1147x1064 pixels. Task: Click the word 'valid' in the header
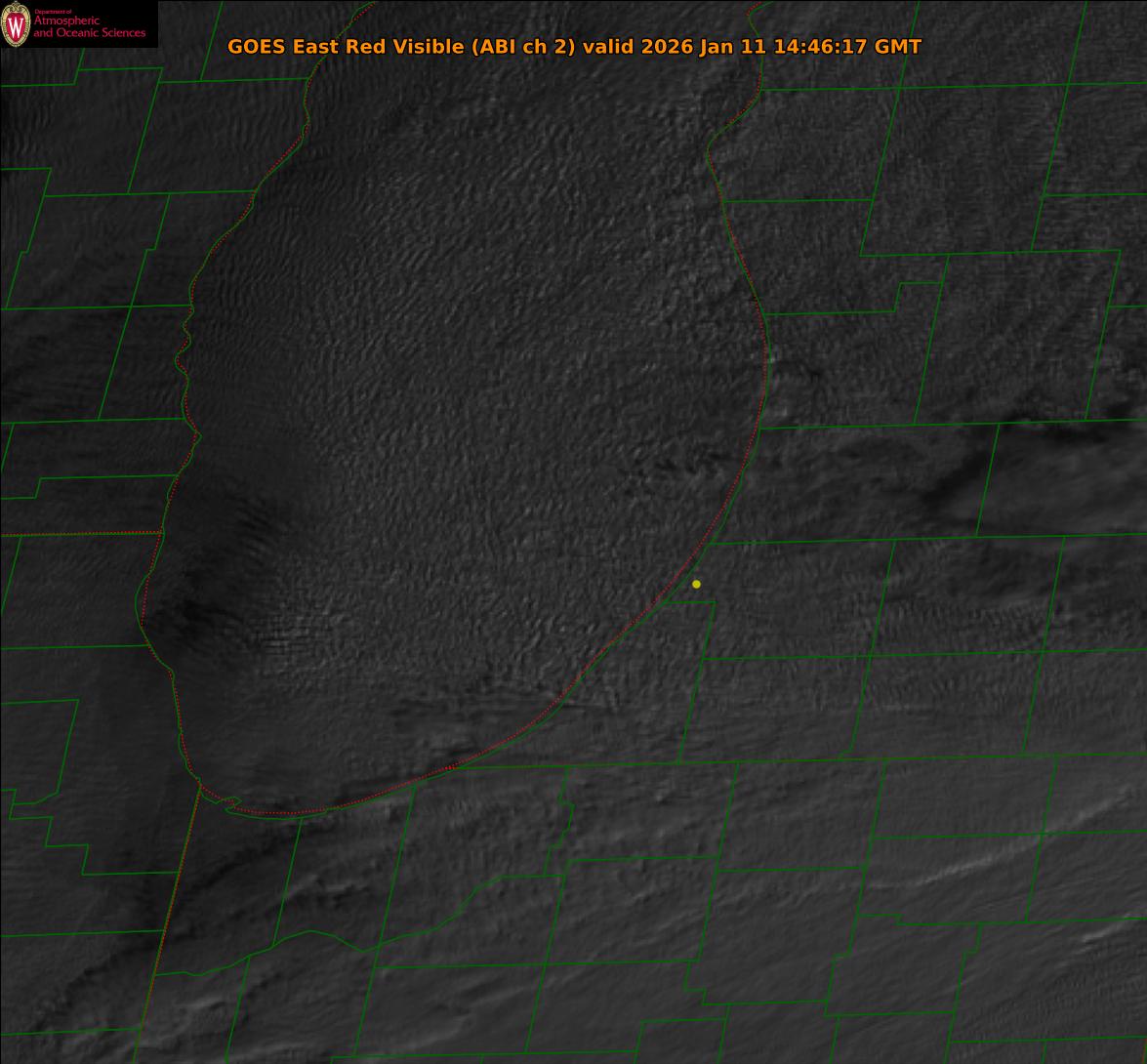[x=609, y=47]
